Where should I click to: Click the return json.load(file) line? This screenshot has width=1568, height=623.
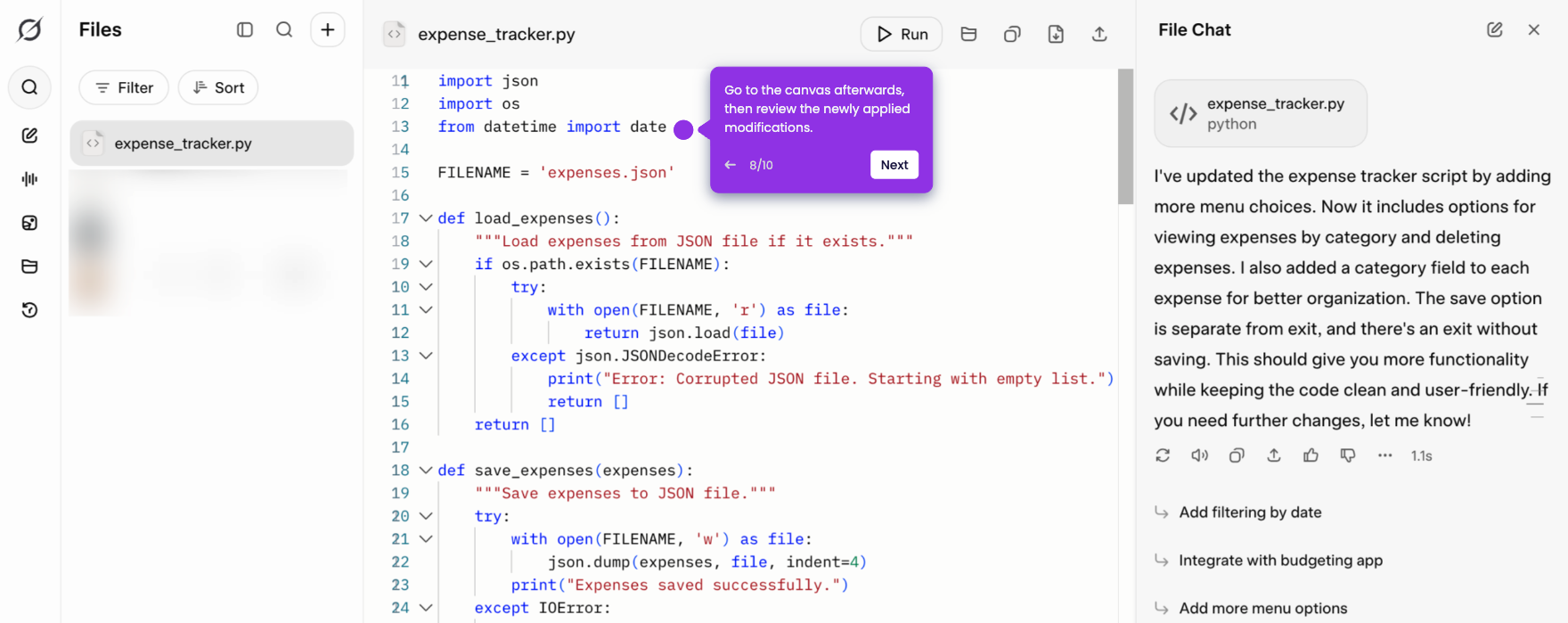[x=684, y=333]
